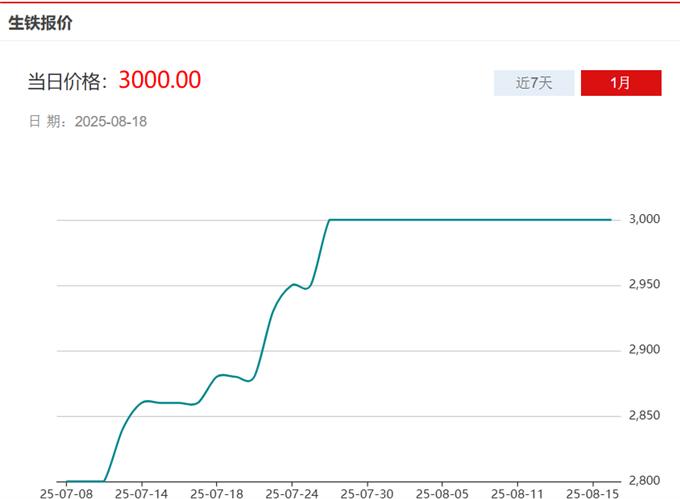This screenshot has width=680, height=499.
Task: Click the 2,850 y-axis value label
Action: point(644,415)
